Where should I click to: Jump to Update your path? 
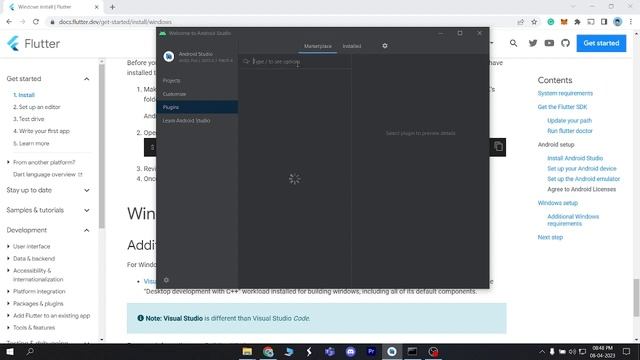[569, 120]
